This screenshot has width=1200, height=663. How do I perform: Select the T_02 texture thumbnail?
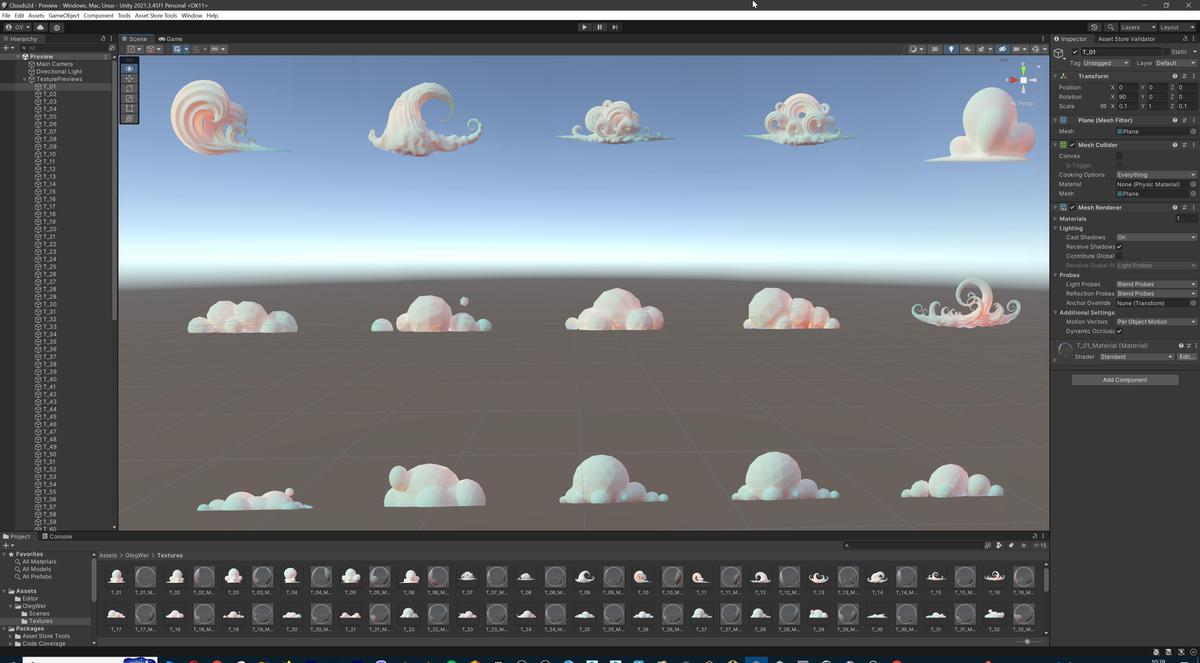175,577
